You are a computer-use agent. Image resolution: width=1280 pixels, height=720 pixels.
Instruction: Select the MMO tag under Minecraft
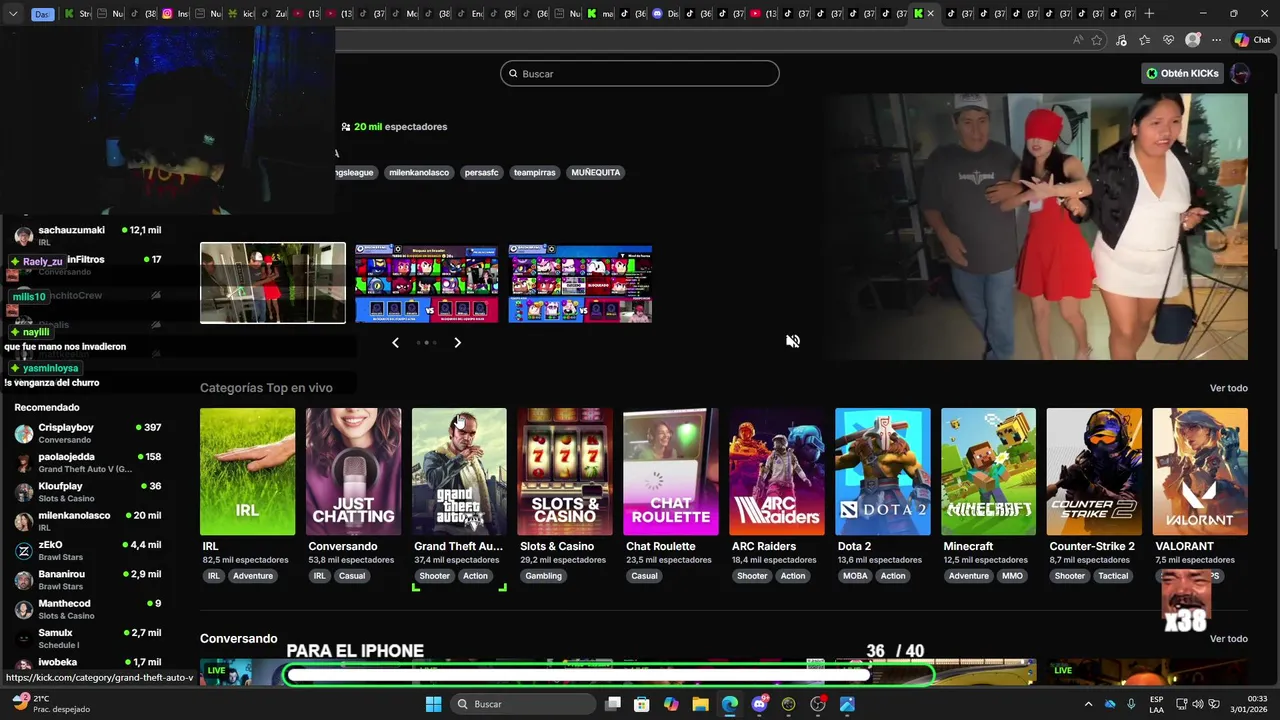pos(1012,576)
